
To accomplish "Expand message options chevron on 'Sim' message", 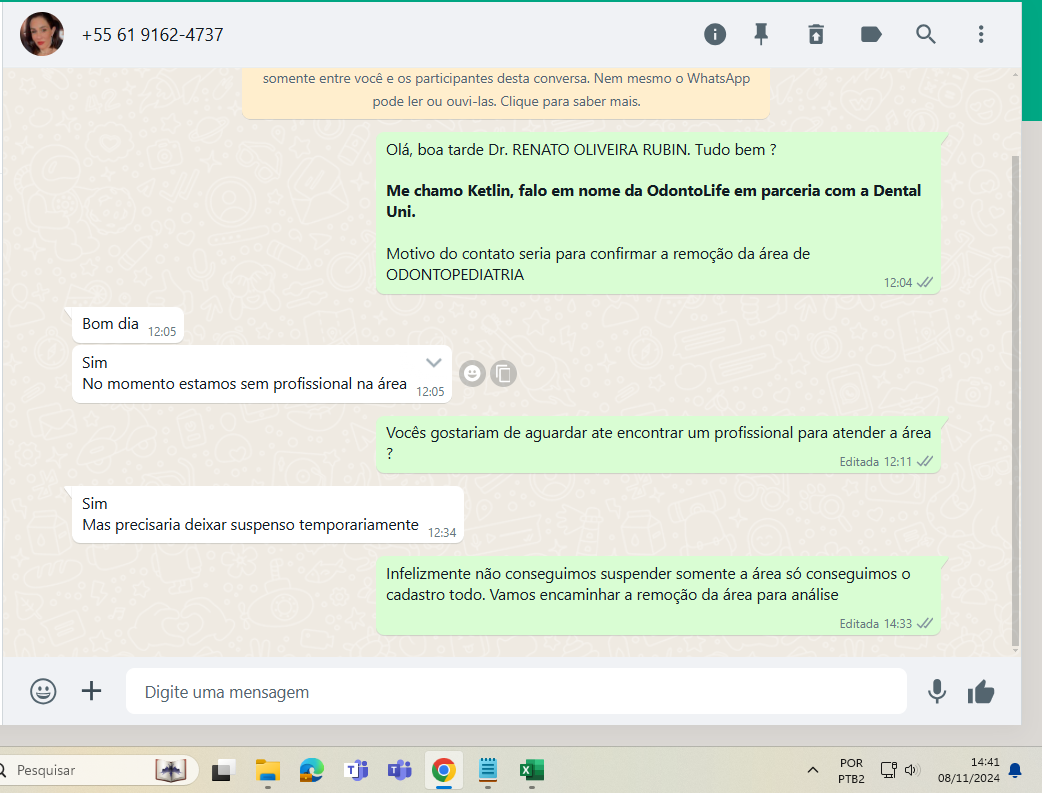I will pyautogui.click(x=433, y=362).
